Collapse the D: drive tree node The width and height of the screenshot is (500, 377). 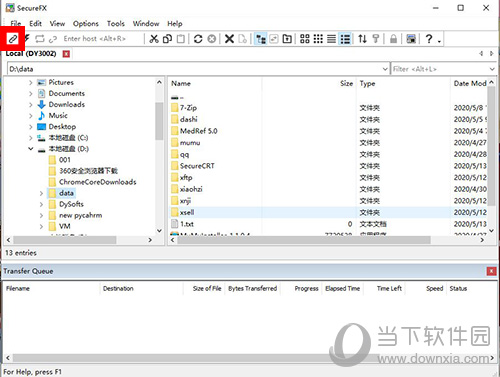pyautogui.click(x=31, y=149)
